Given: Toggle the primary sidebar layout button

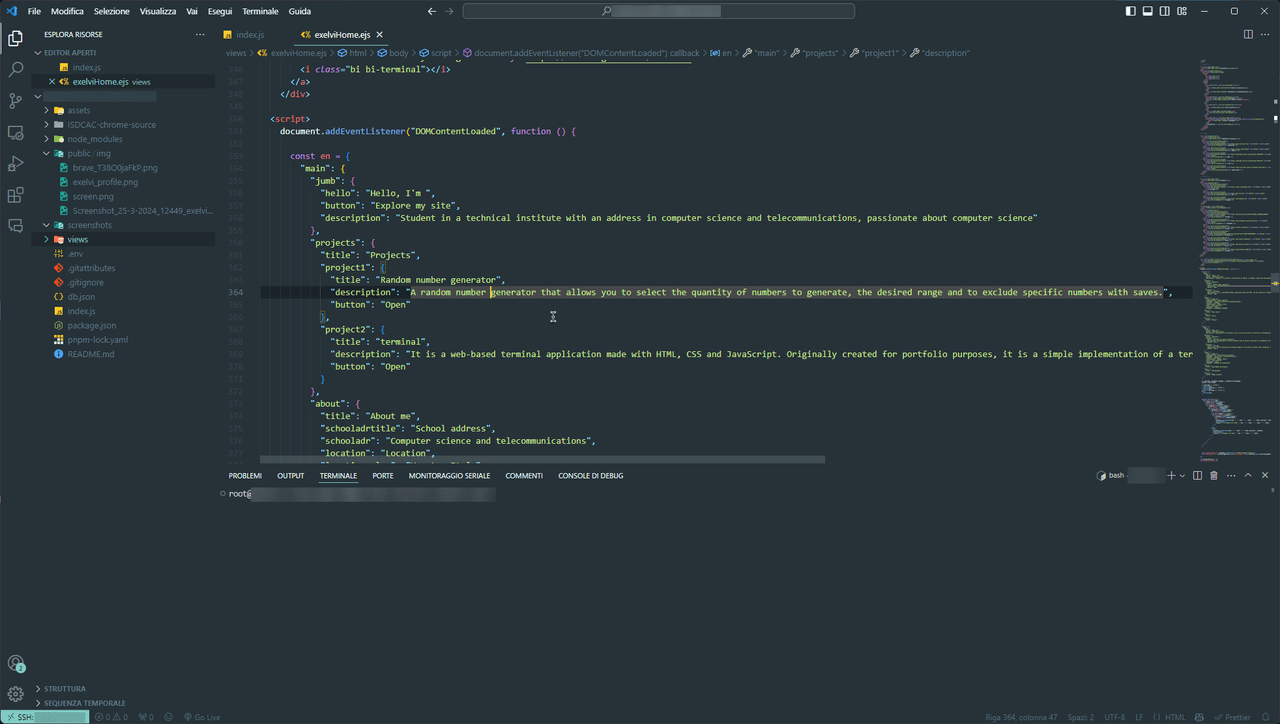Looking at the screenshot, I should [1131, 11].
